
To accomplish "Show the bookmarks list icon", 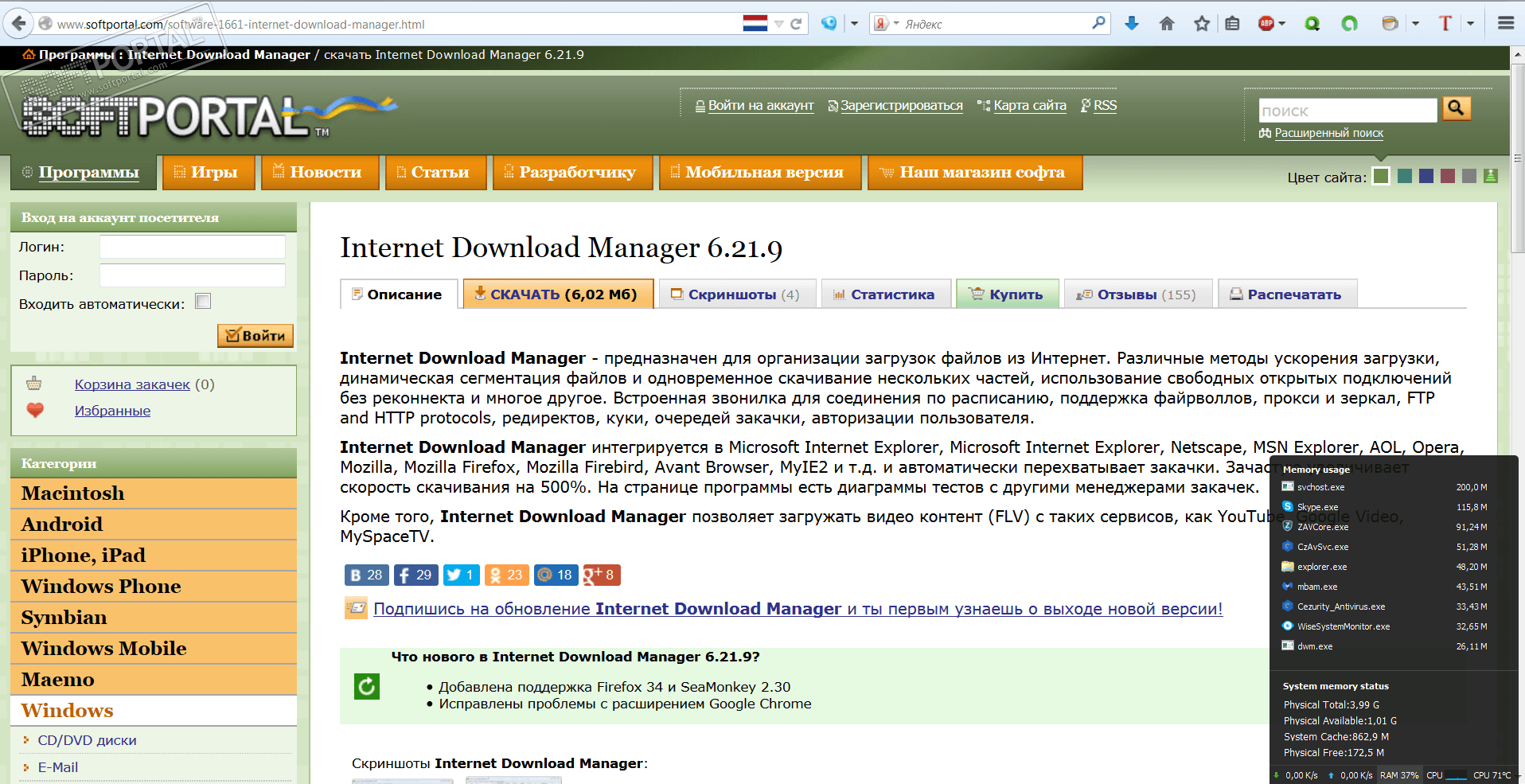I will coord(1232,23).
